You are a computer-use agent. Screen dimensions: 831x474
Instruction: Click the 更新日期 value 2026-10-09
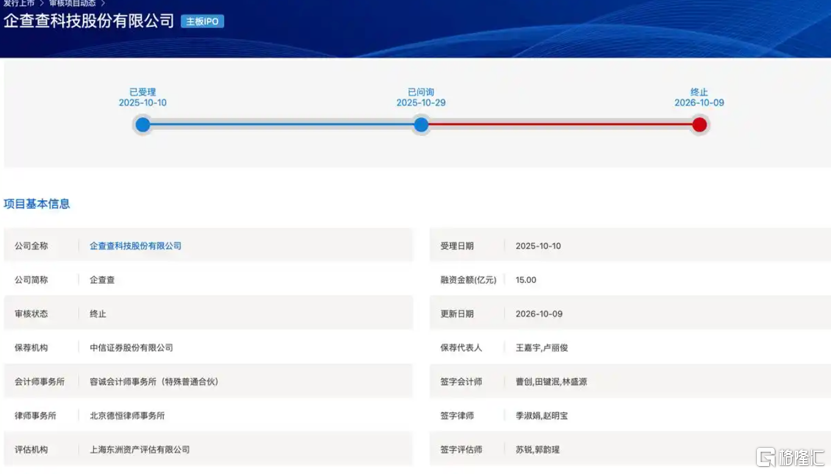[539, 314]
